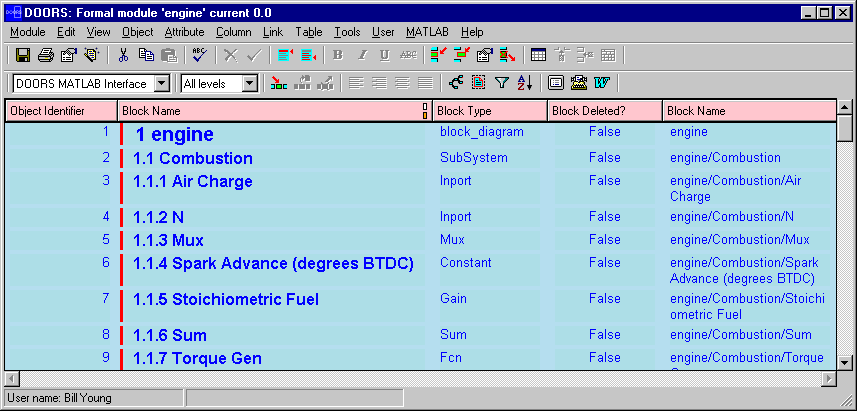This screenshot has height=411, width=857.
Task: Select the '1.1.3 Mux' object
Action: coord(168,240)
